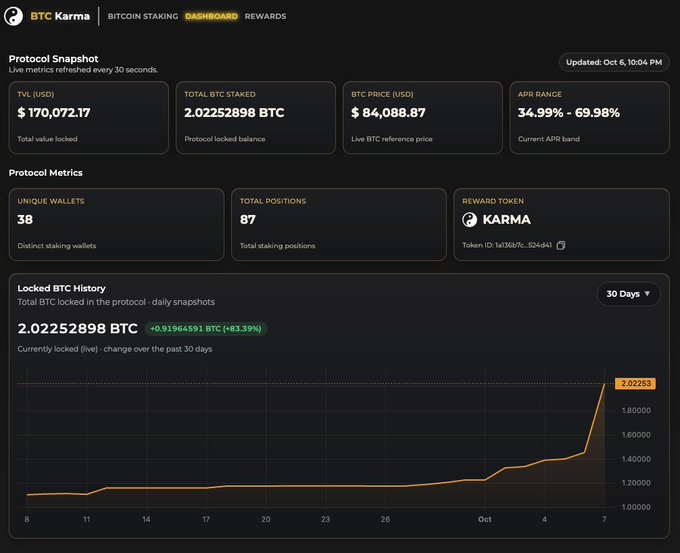Click the Updated: Oct 6, 10:04 PM badge
The height and width of the screenshot is (553, 680).
(614, 62)
